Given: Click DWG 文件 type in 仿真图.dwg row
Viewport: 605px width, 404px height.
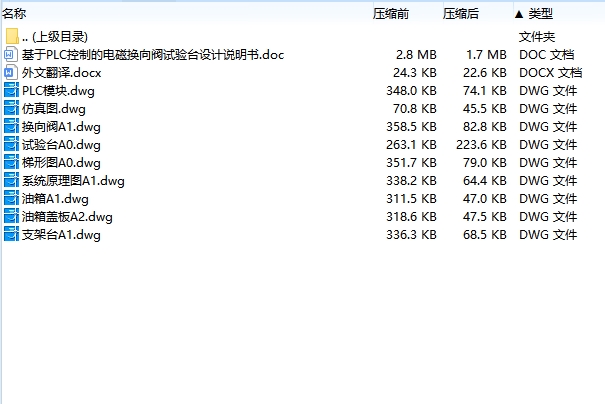Looking at the screenshot, I should tap(548, 109).
